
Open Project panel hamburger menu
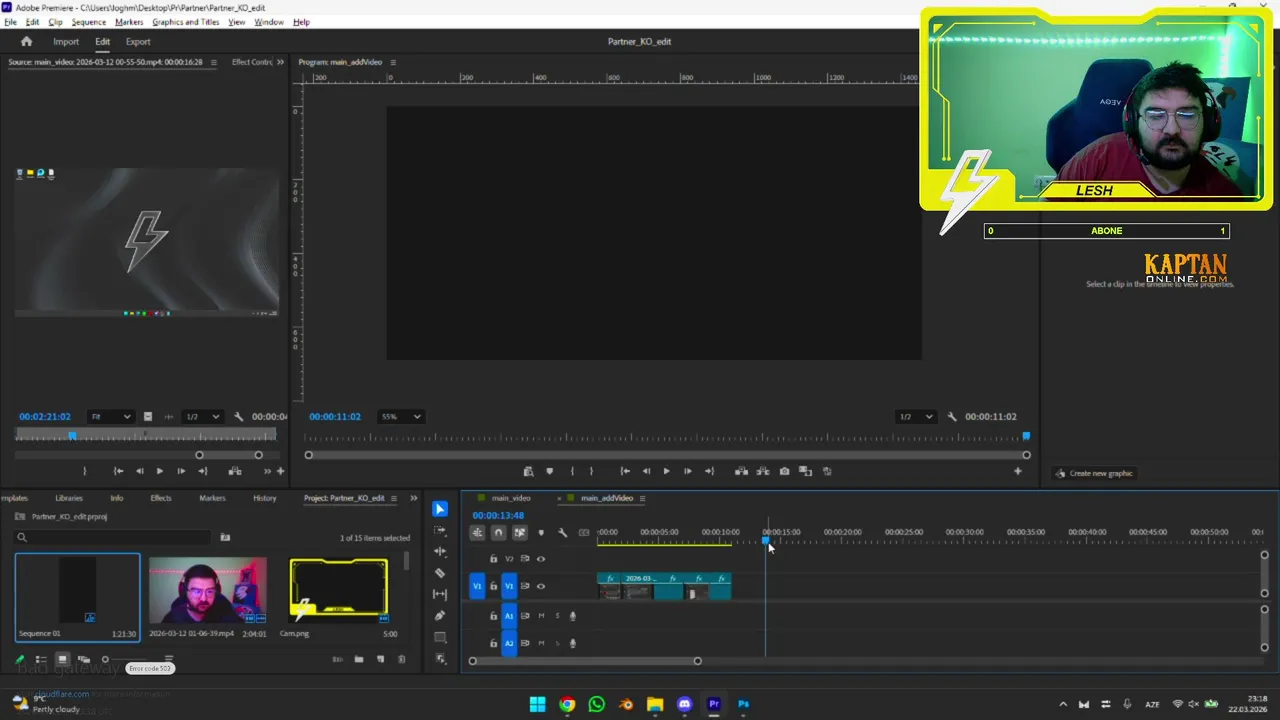(393, 498)
